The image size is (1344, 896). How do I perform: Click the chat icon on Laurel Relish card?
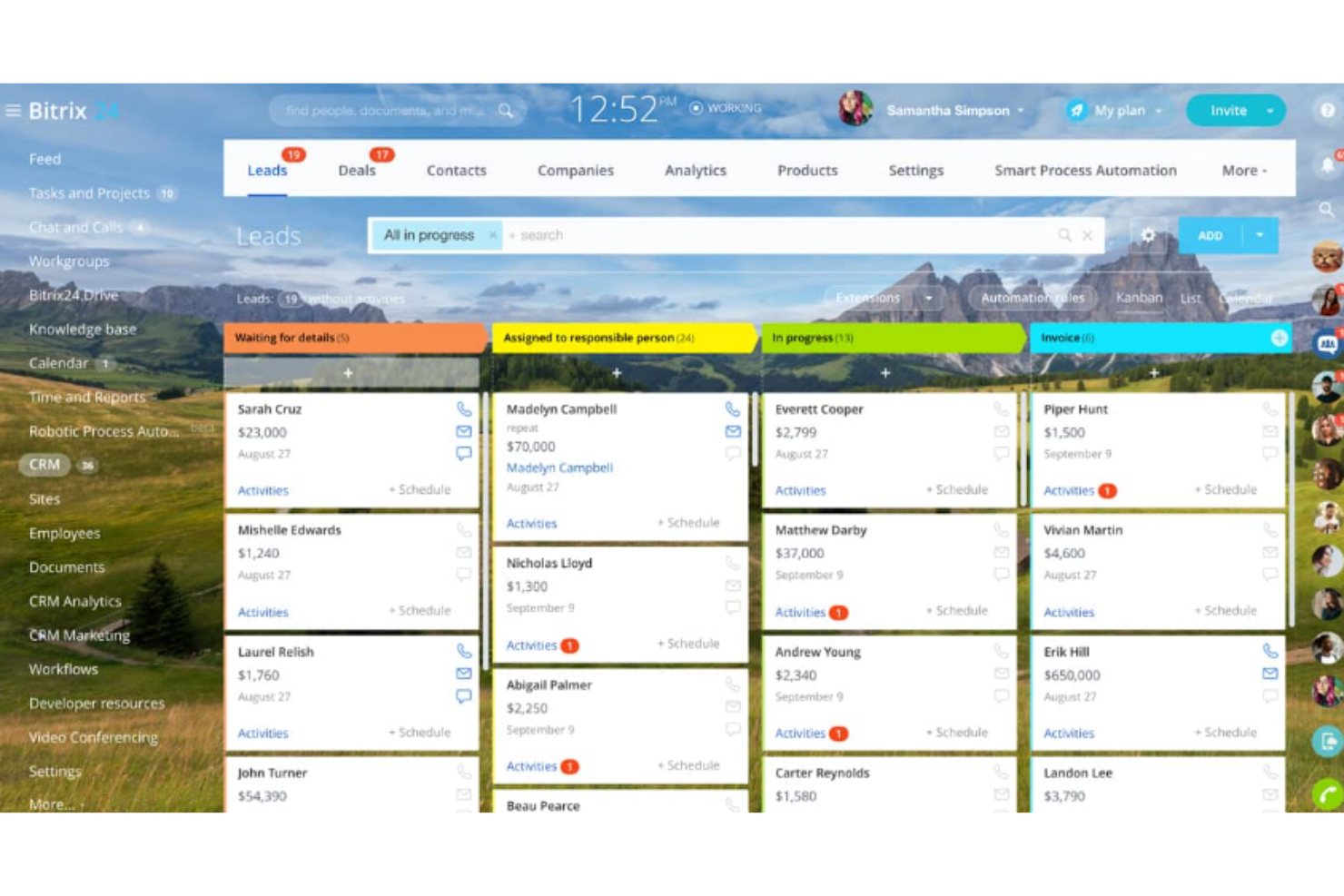coord(464,696)
